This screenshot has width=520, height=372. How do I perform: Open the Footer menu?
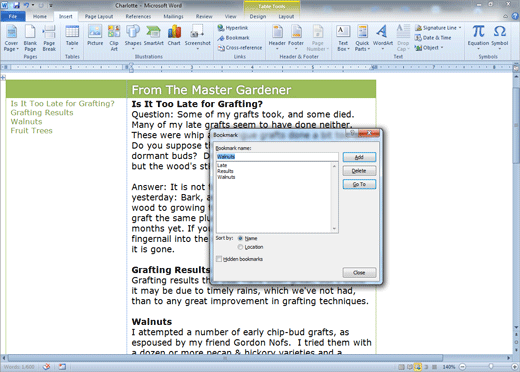click(x=296, y=38)
